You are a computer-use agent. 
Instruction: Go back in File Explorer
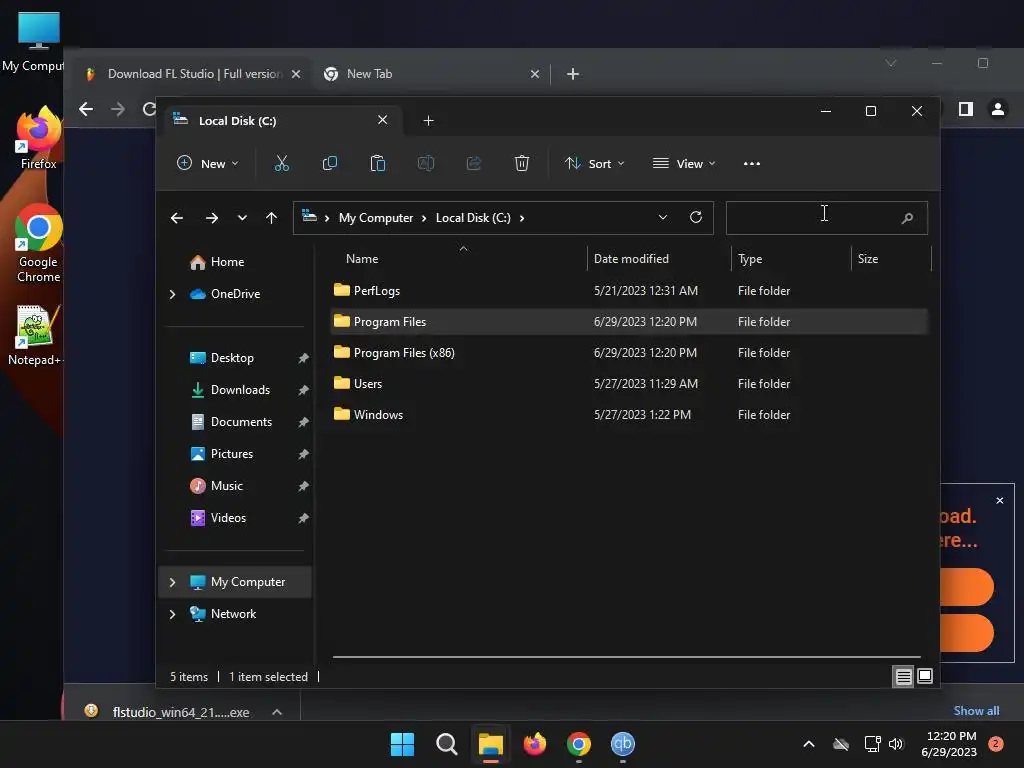click(177, 218)
